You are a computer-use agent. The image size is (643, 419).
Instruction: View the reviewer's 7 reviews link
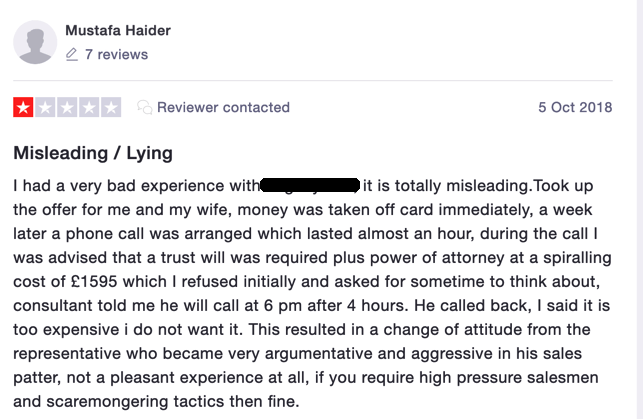(116, 54)
